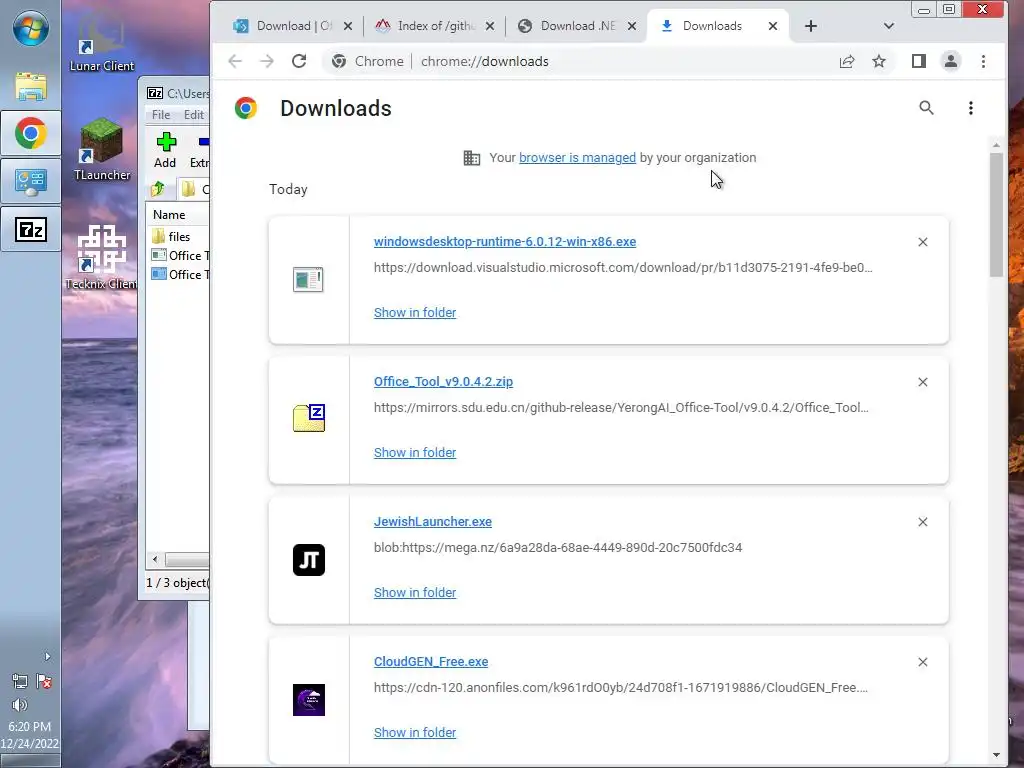Toggle the Chrome side panel

click(x=919, y=61)
